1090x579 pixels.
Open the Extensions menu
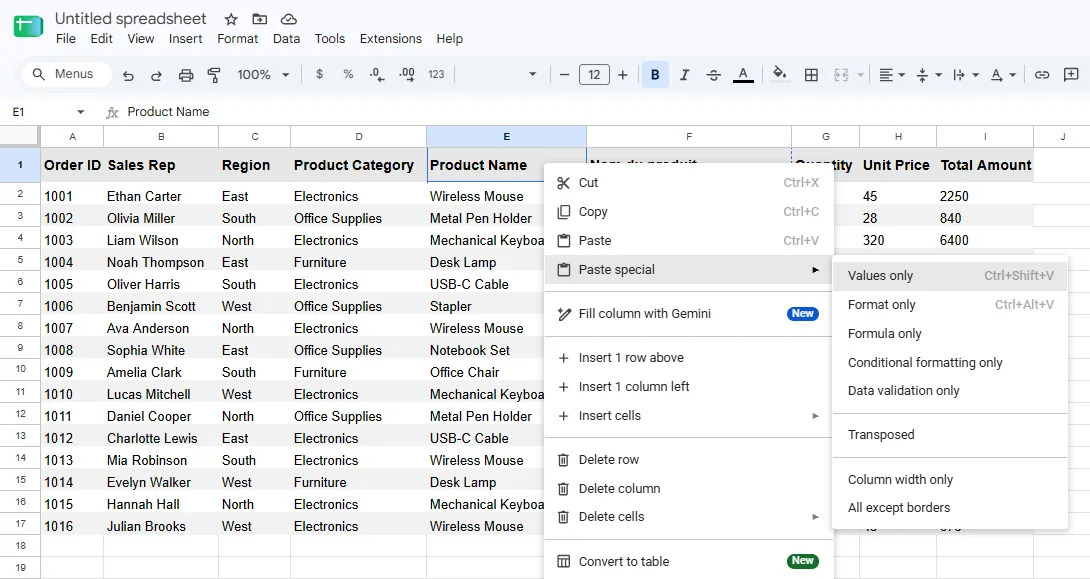pos(391,39)
